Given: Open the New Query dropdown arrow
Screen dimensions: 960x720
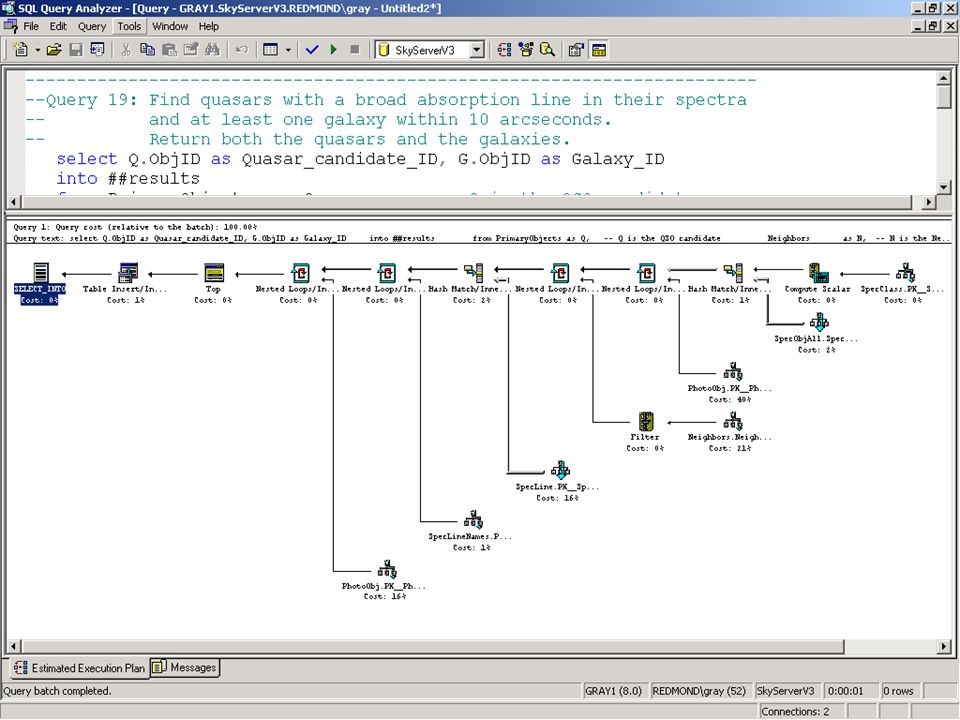Looking at the screenshot, I should (x=37, y=50).
